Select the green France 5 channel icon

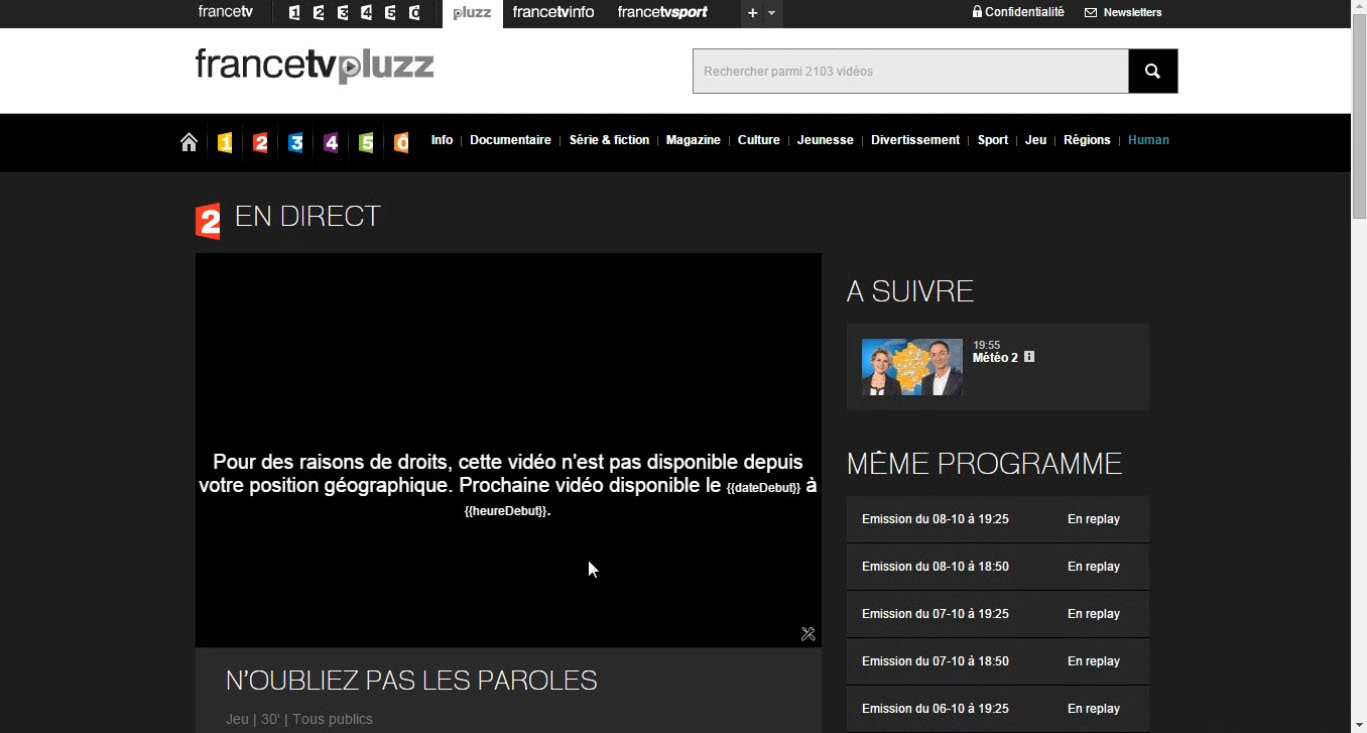[366, 143]
